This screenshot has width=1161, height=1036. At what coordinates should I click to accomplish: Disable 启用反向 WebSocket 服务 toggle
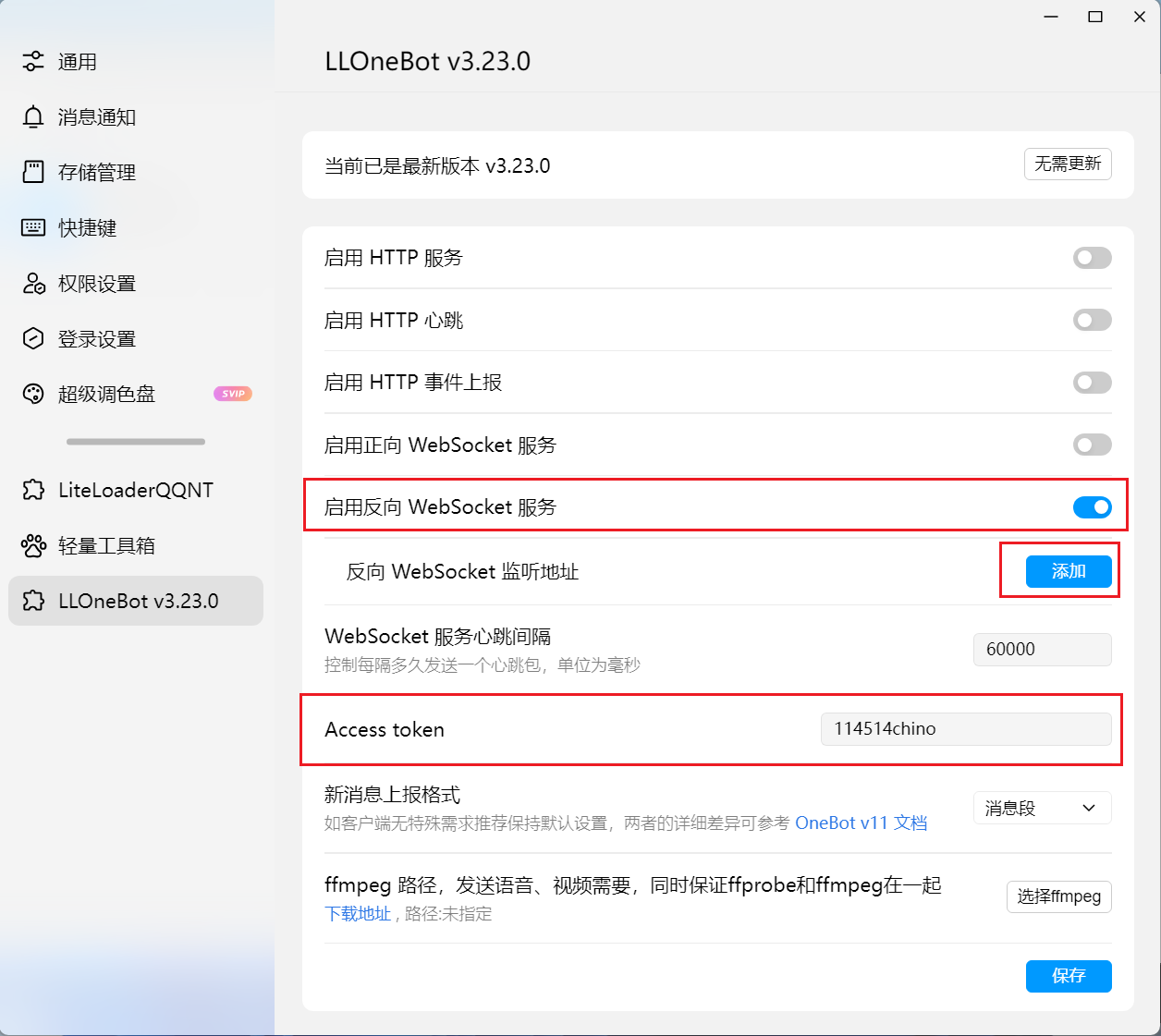point(1092,507)
